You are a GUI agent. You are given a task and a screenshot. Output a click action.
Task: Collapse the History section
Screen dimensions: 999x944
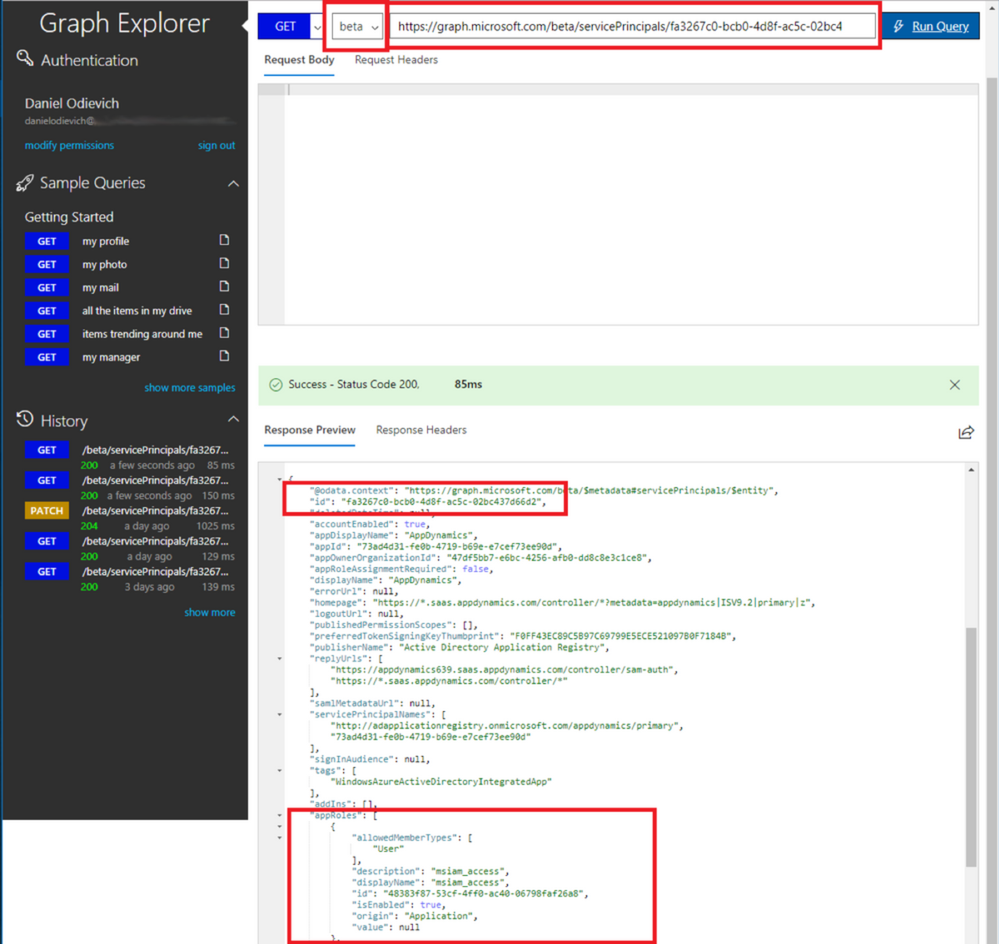tap(233, 419)
